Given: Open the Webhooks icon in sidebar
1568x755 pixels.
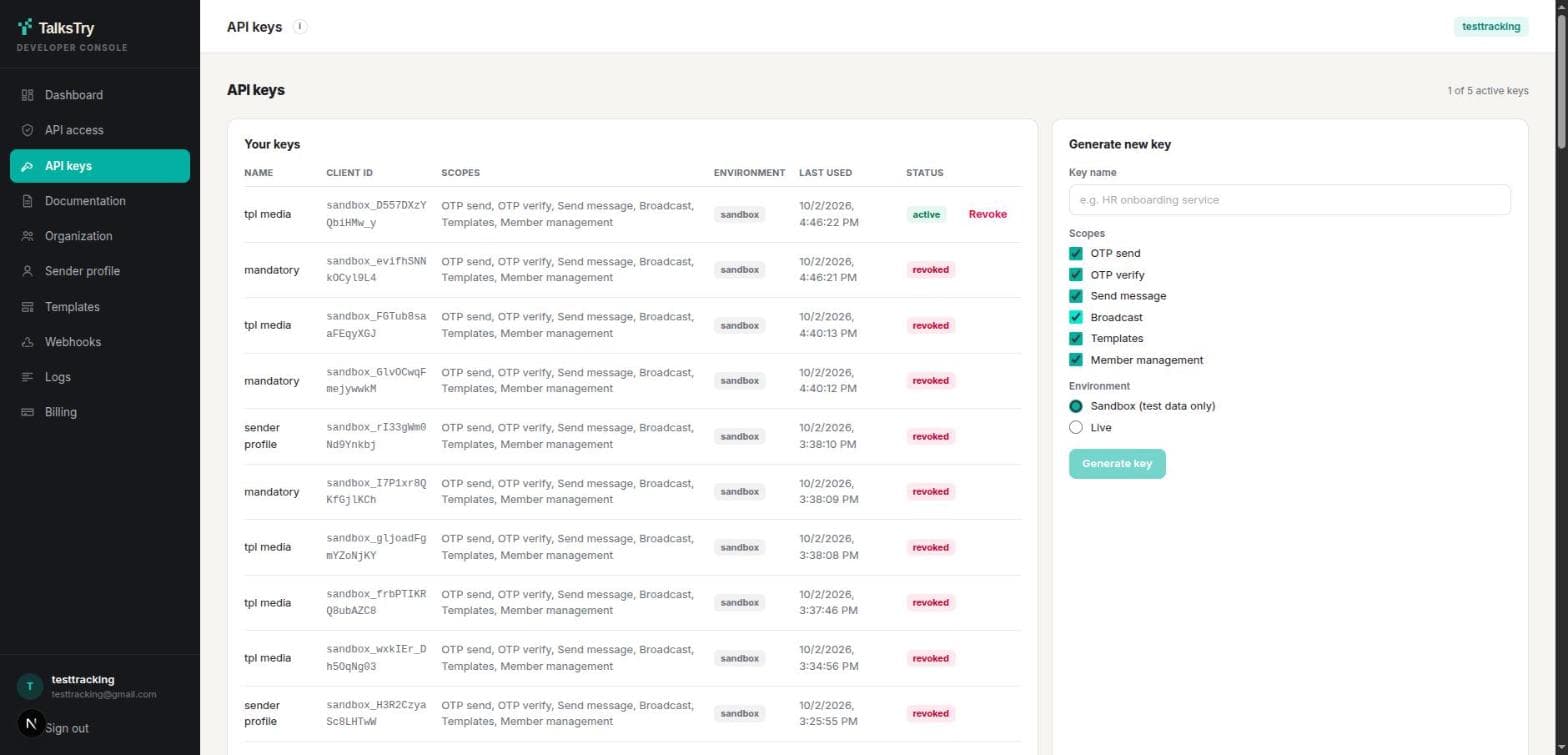Looking at the screenshot, I should (x=27, y=342).
